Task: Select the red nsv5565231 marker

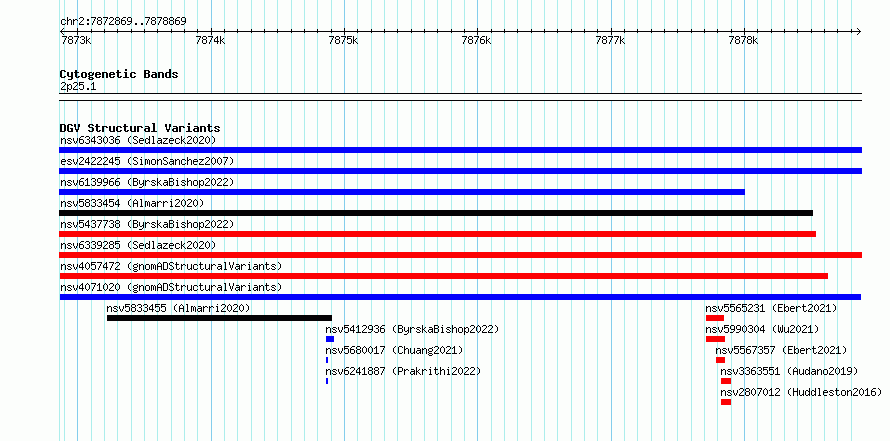Action: pos(715,318)
